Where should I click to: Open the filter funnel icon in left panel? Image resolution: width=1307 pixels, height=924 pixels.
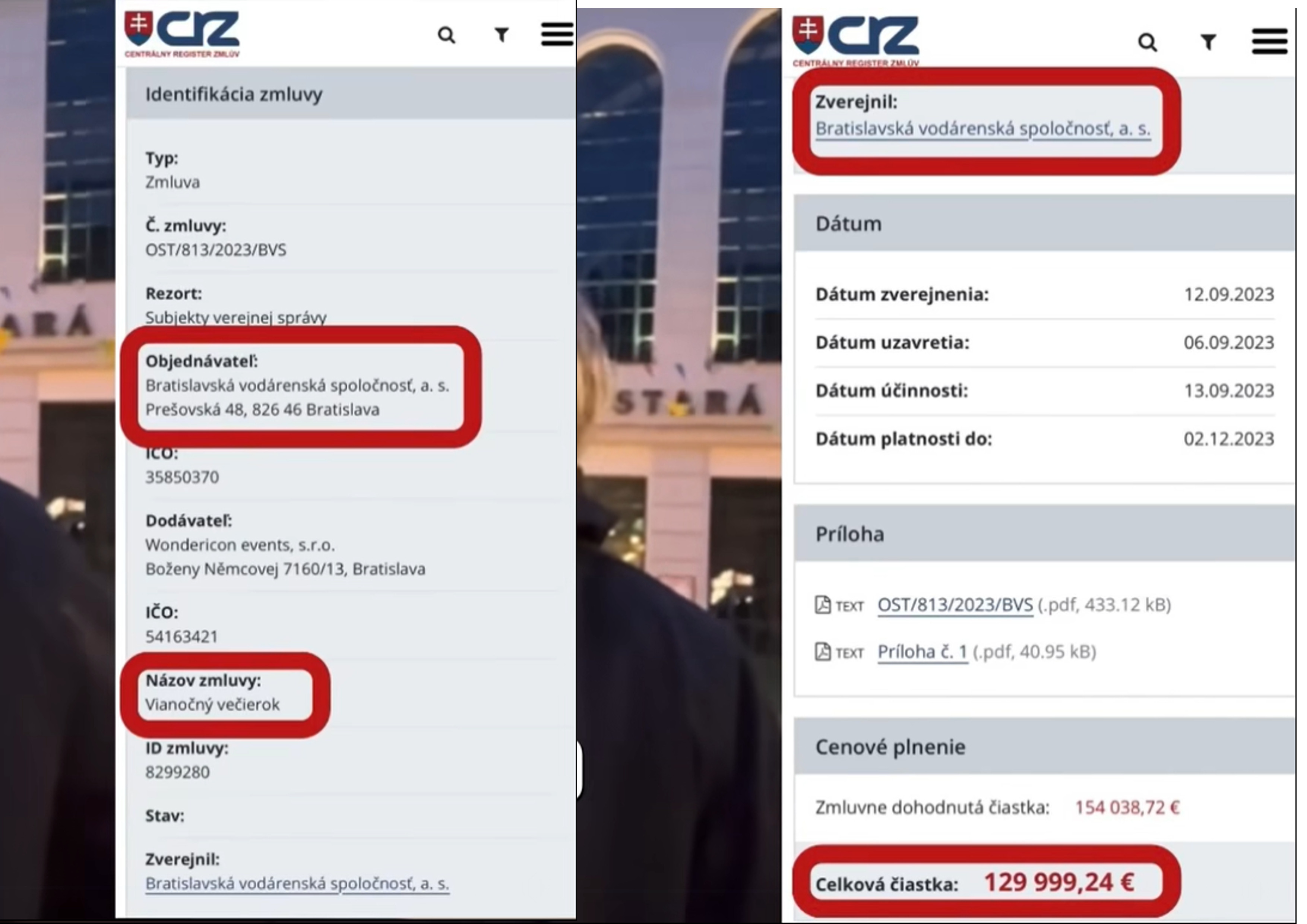501,35
